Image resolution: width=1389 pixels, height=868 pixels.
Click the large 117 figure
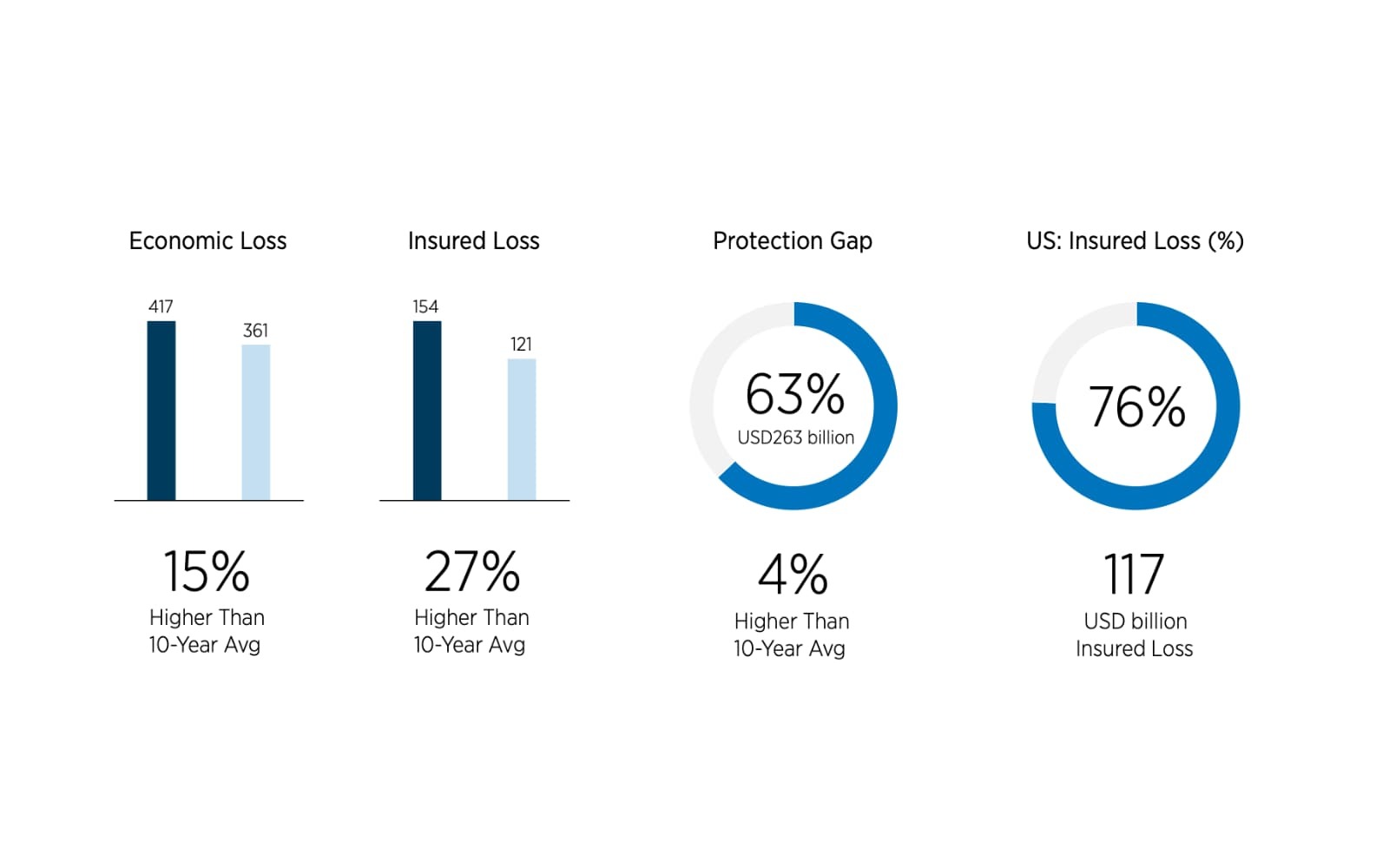(1134, 575)
